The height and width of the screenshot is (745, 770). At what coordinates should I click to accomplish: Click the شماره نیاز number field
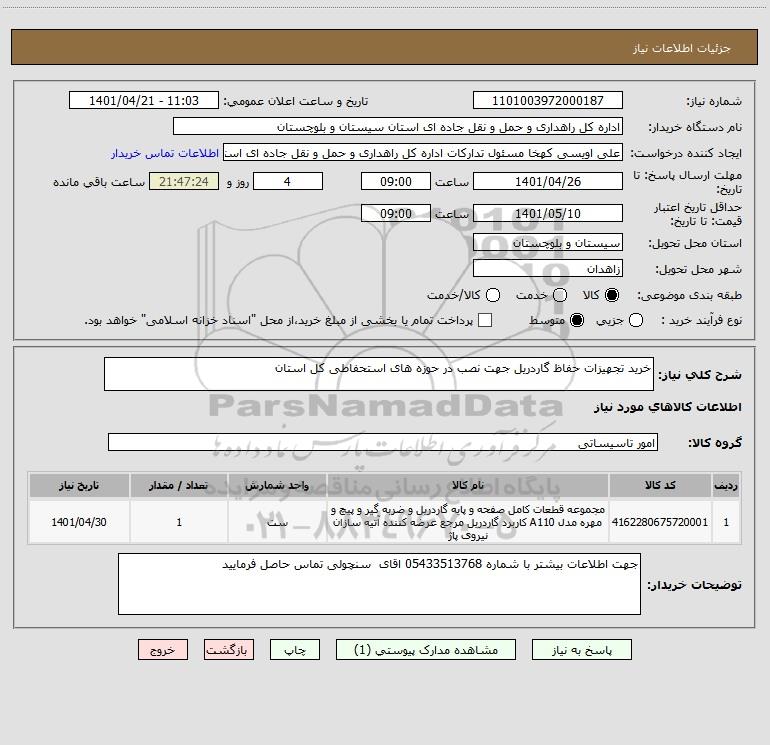pyautogui.click(x=548, y=100)
